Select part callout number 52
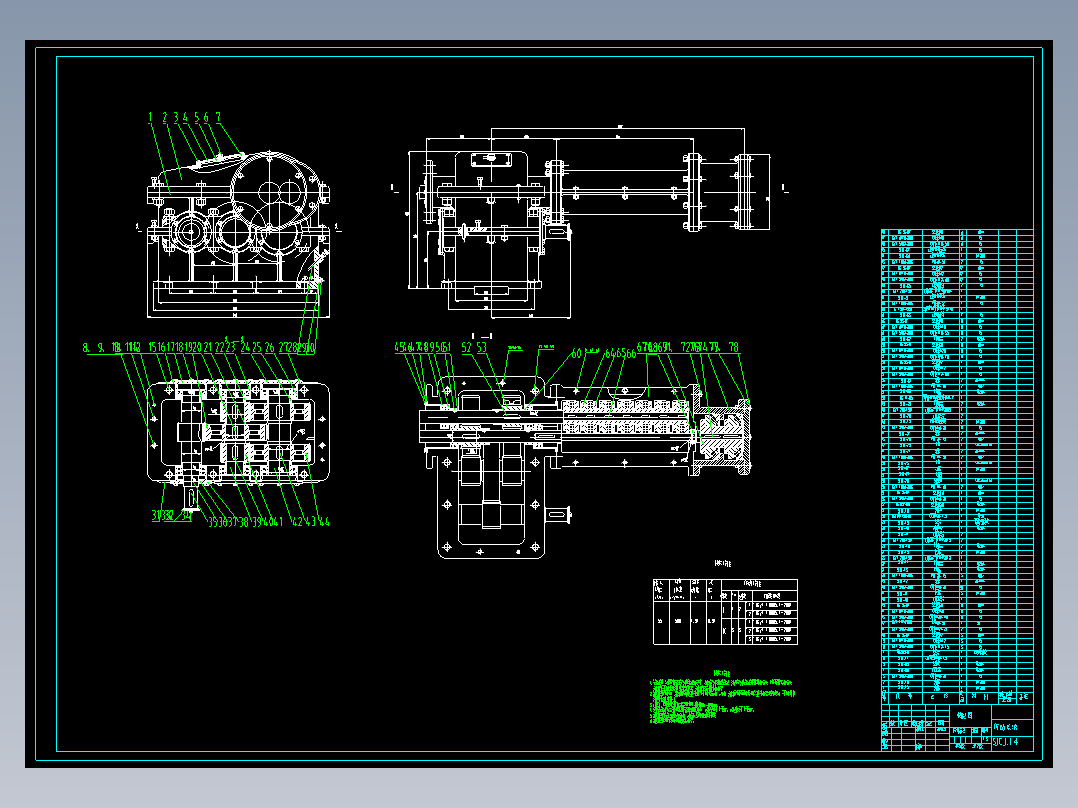This screenshot has height=808, width=1078. coord(467,347)
